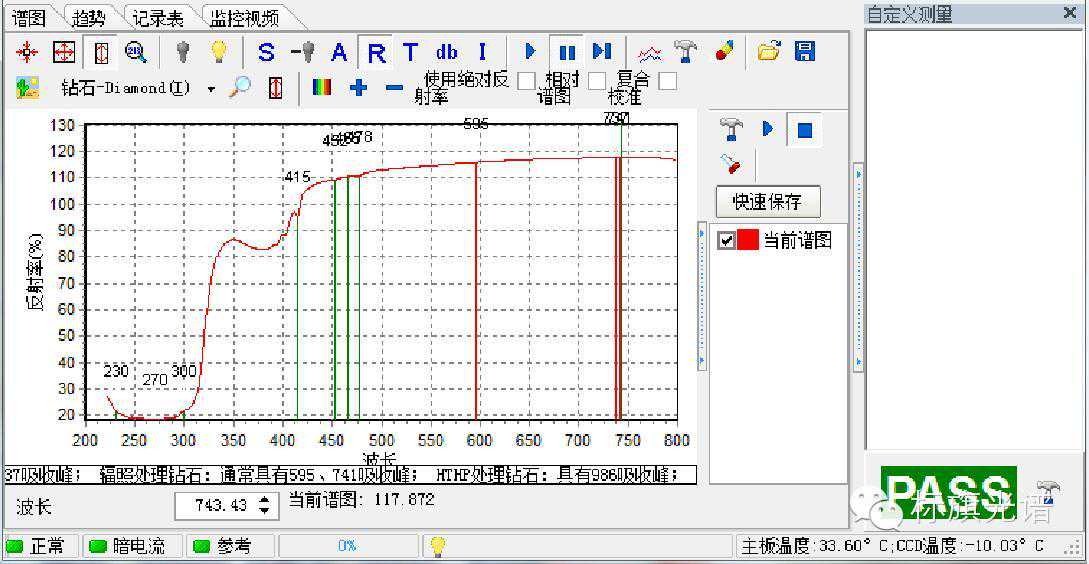Click the red 当前谱图 color swatch
Screen dimensions: 1089x564
[748, 240]
